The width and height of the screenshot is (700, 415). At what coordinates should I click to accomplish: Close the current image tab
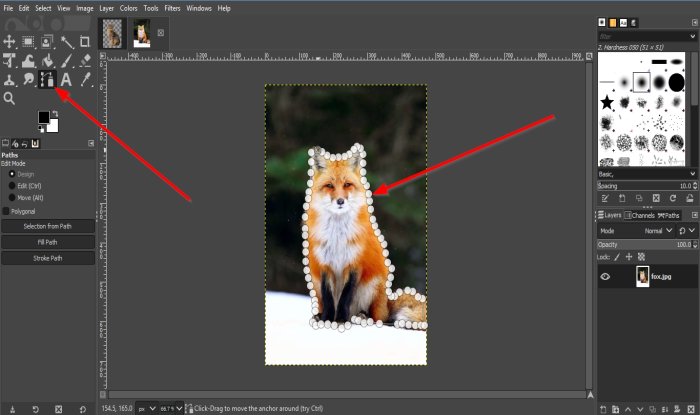click(x=161, y=33)
